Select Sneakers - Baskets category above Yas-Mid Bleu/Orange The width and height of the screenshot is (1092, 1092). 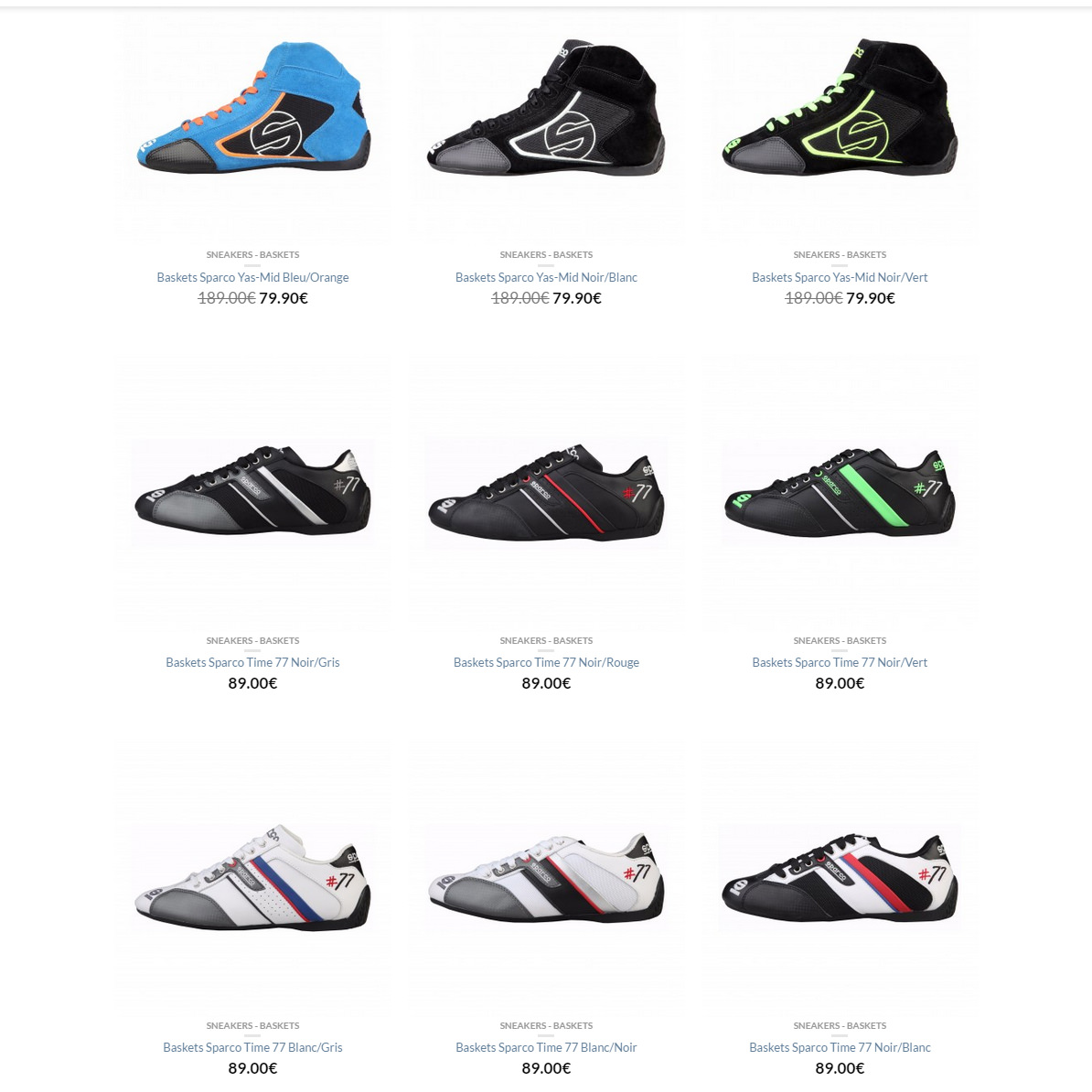click(x=252, y=255)
